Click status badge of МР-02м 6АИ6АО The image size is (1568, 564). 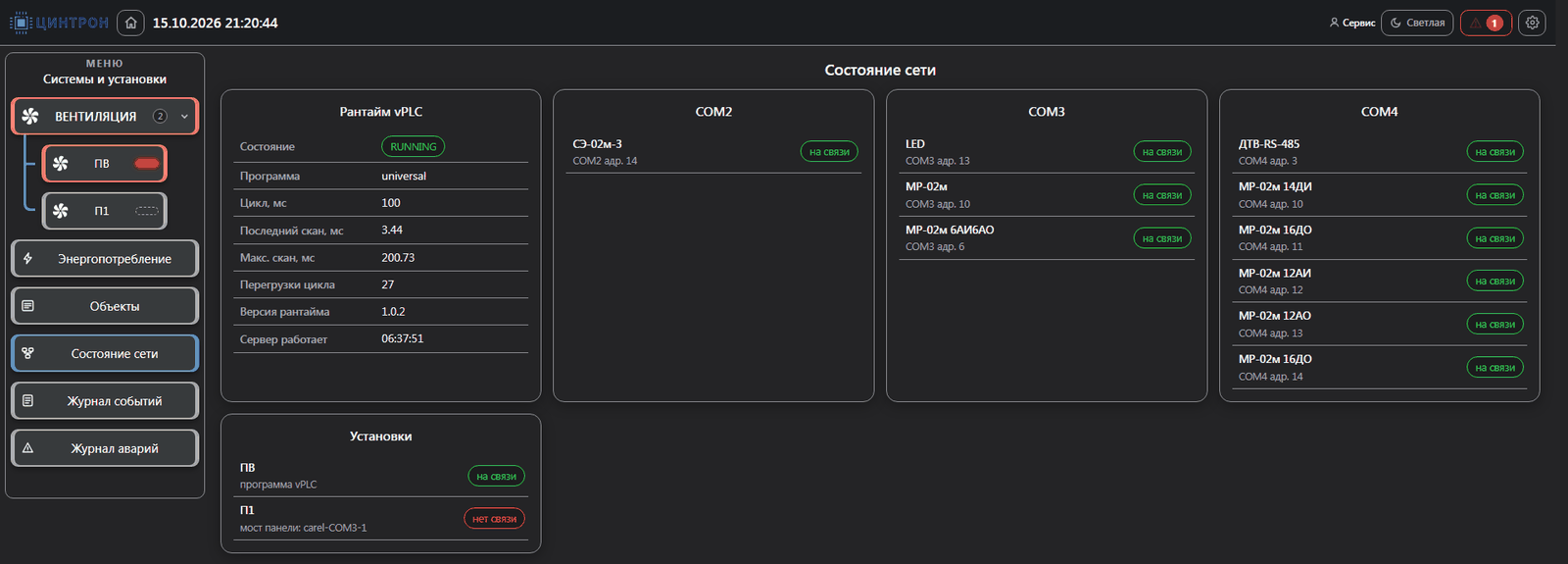[1162, 238]
